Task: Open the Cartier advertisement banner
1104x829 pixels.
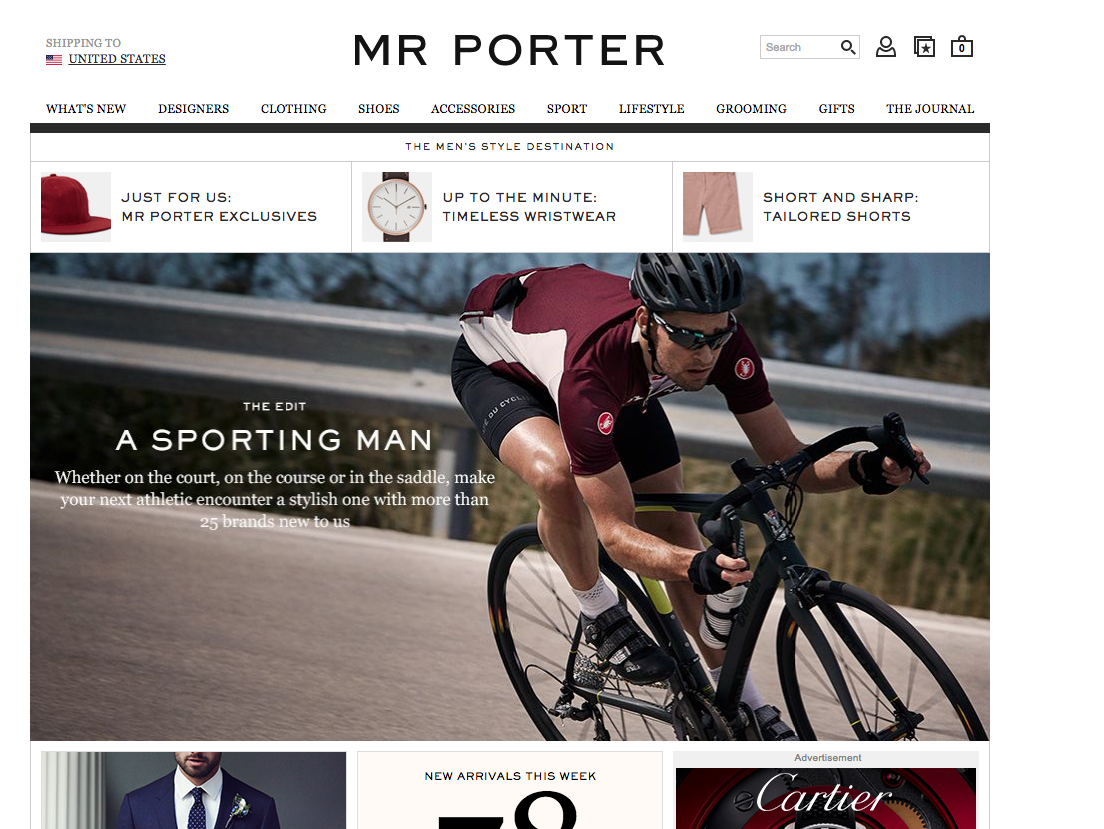Action: click(826, 799)
